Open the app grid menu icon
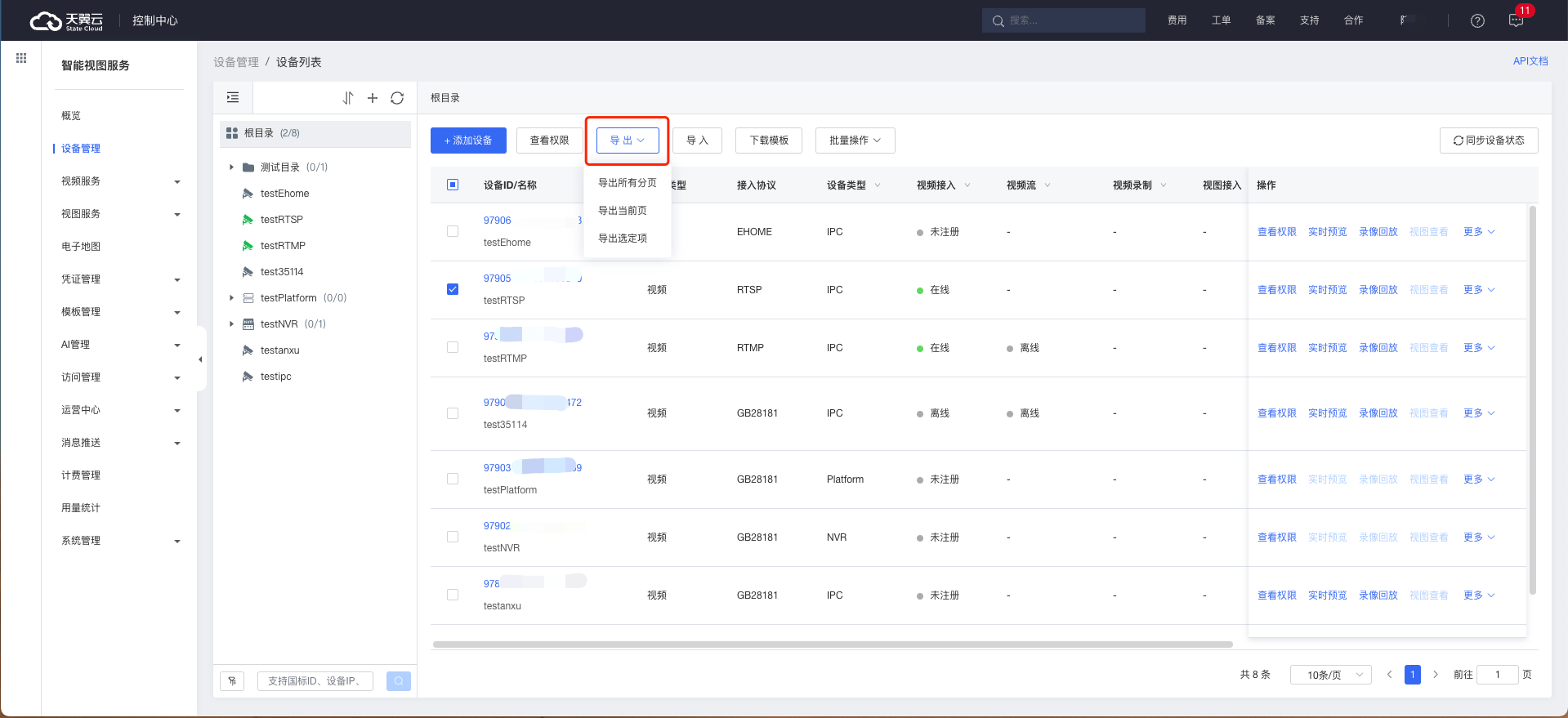Image resolution: width=1568 pixels, height=718 pixels. 21,58
